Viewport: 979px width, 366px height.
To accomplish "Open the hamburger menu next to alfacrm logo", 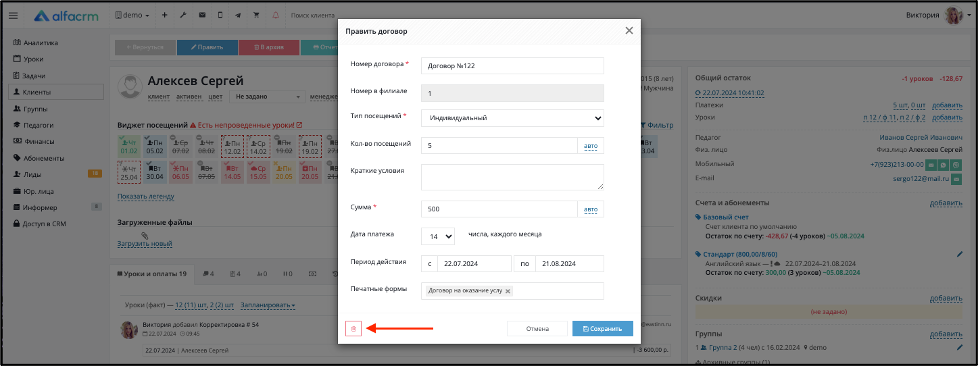I will tap(13, 15).
